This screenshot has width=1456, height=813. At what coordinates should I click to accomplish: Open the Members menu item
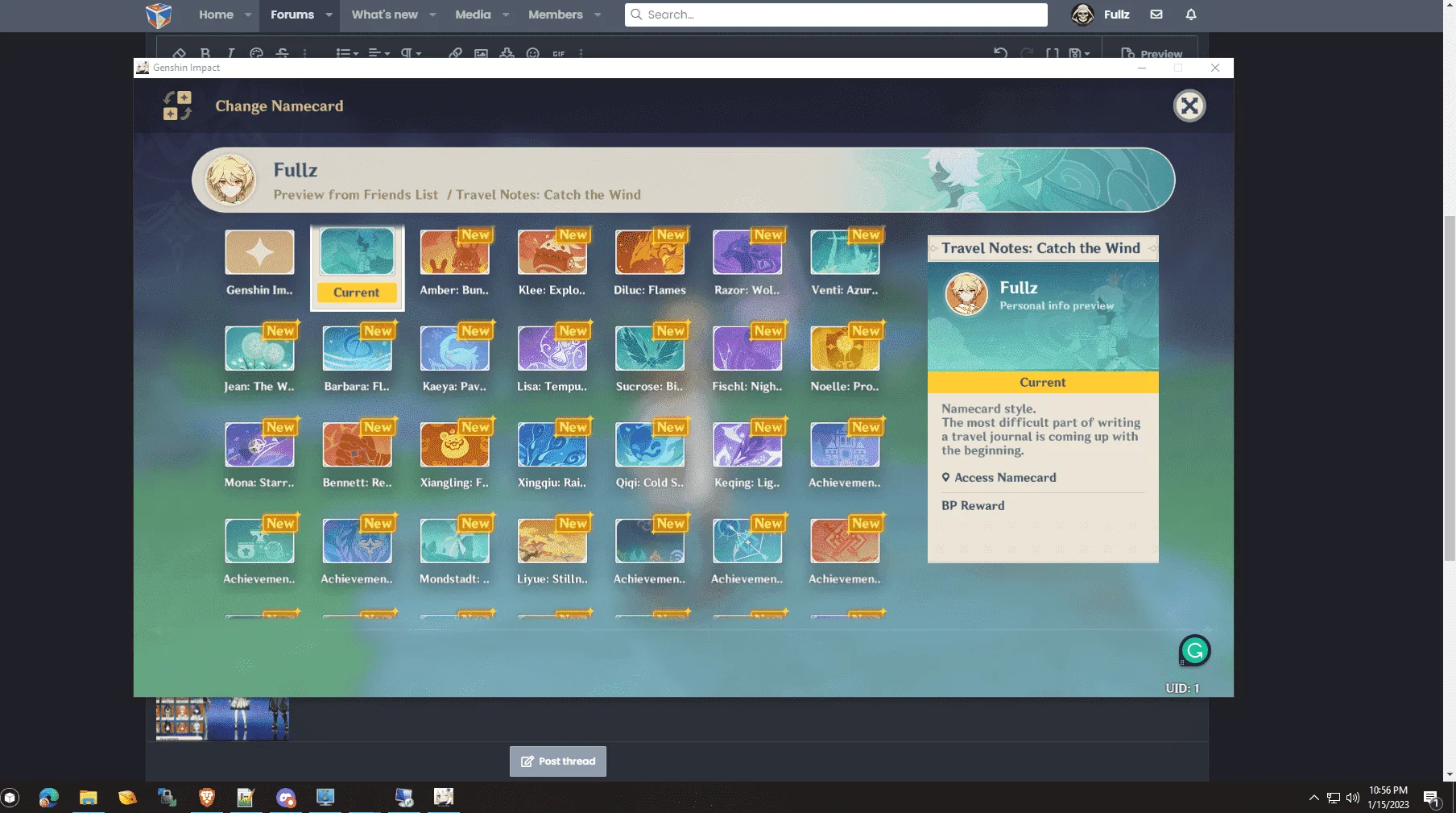pos(556,15)
